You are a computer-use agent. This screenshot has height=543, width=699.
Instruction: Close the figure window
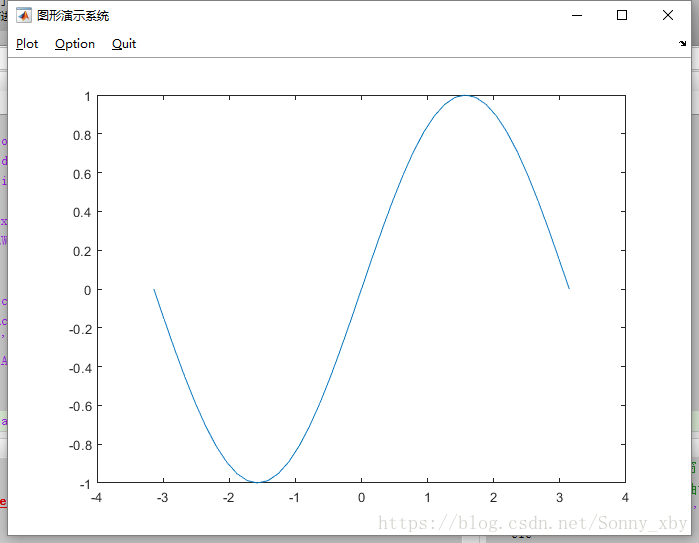coord(668,15)
